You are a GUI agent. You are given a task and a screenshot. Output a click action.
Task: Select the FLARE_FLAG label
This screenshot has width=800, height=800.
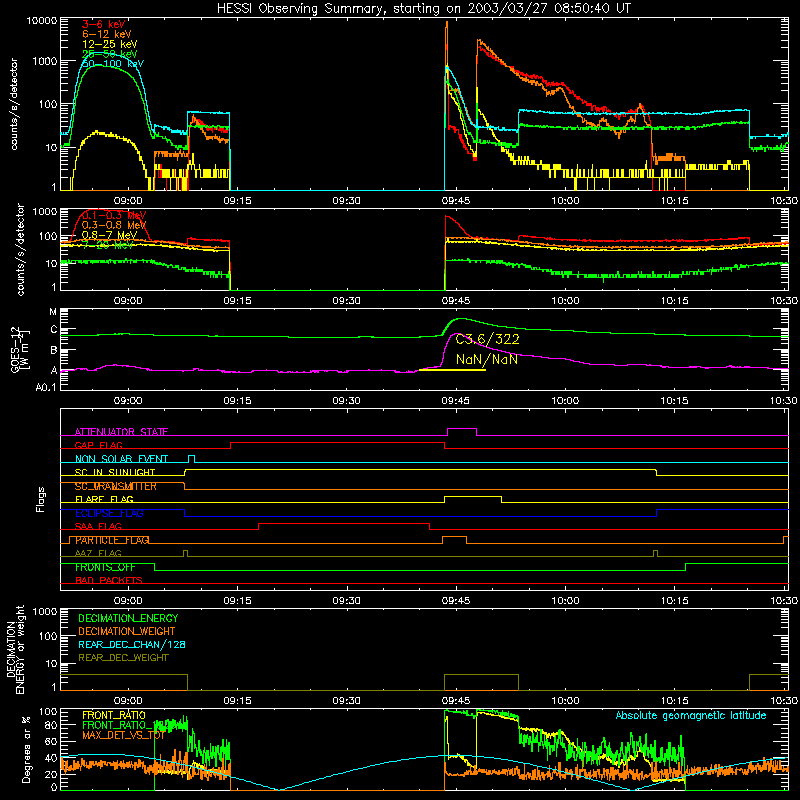click(x=104, y=499)
